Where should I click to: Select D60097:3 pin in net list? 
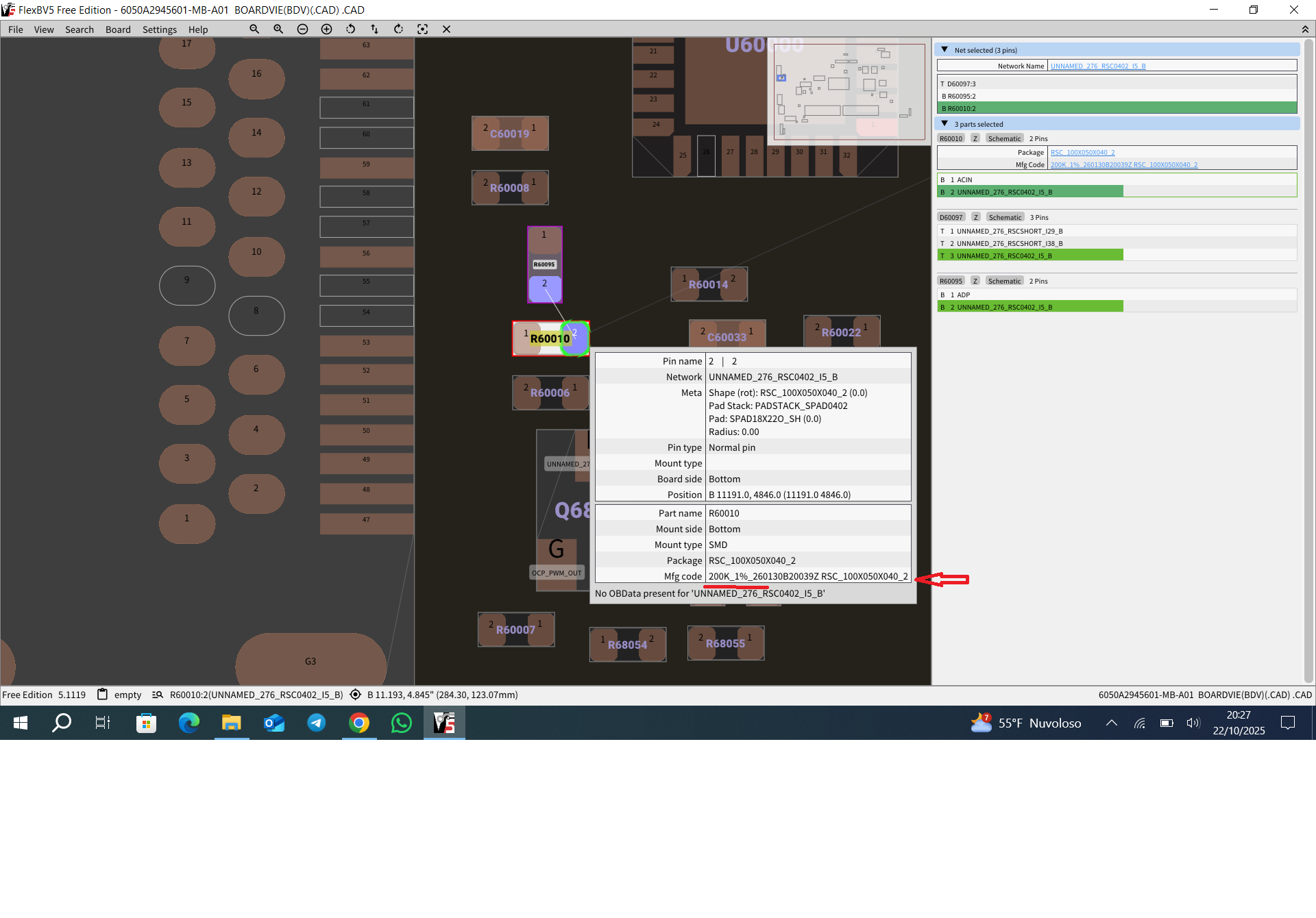(961, 84)
